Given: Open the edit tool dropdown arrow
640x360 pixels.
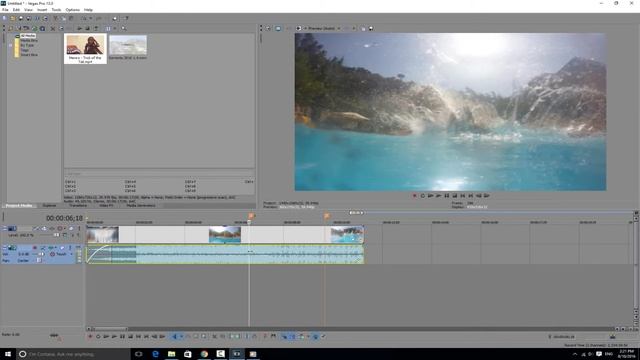Looking at the screenshot, I should point(181,336).
